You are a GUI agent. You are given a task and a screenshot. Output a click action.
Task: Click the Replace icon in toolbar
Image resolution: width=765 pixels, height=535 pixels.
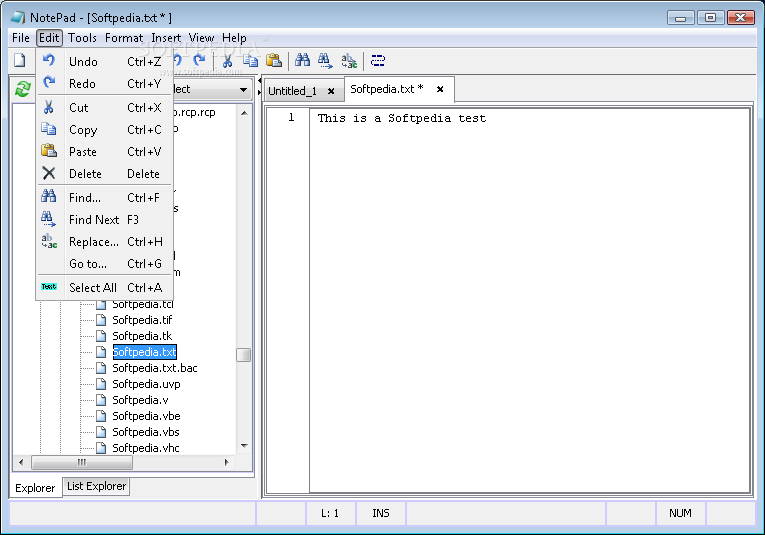(349, 61)
